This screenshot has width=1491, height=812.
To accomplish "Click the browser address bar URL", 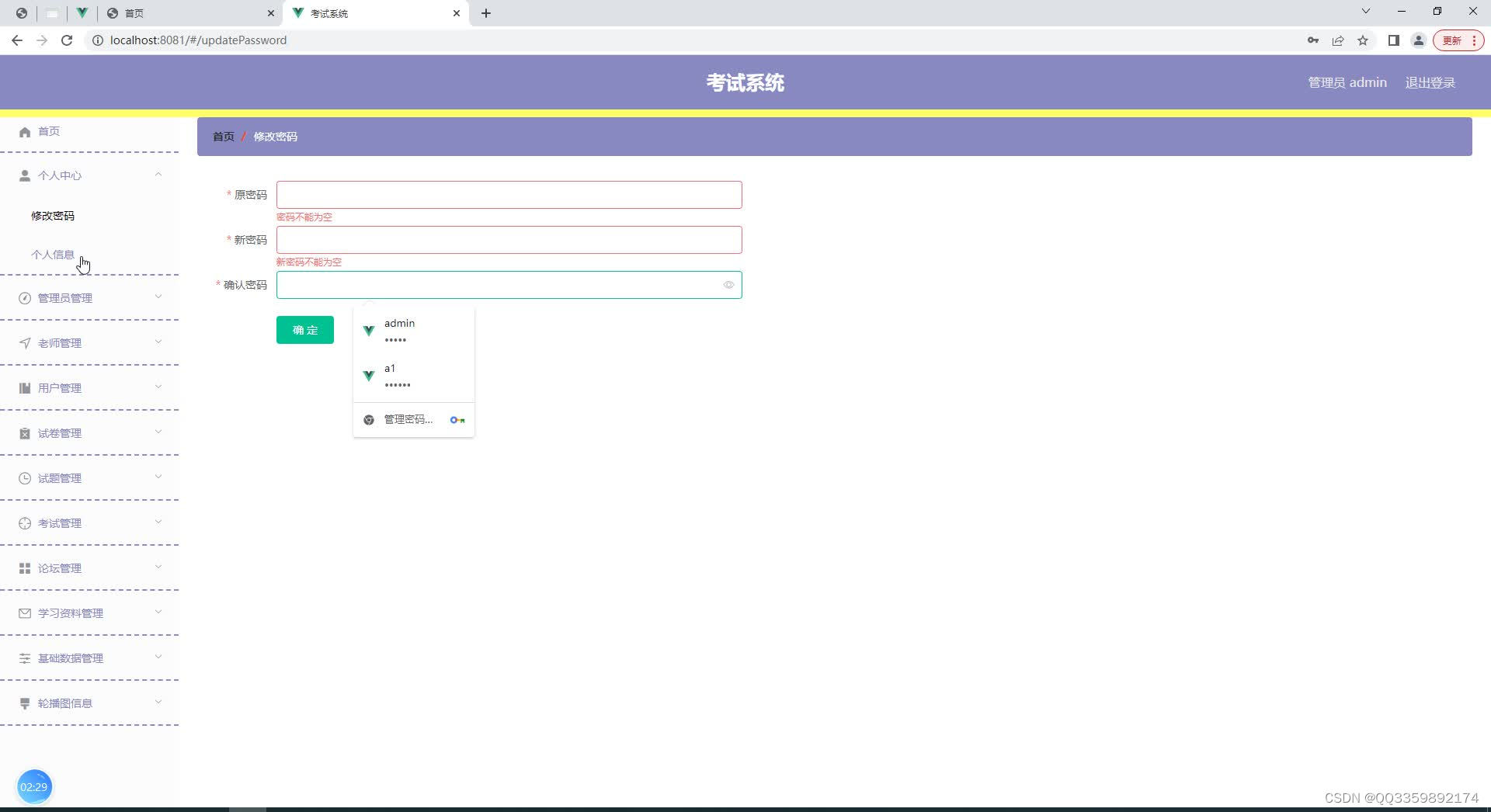I will 198,40.
